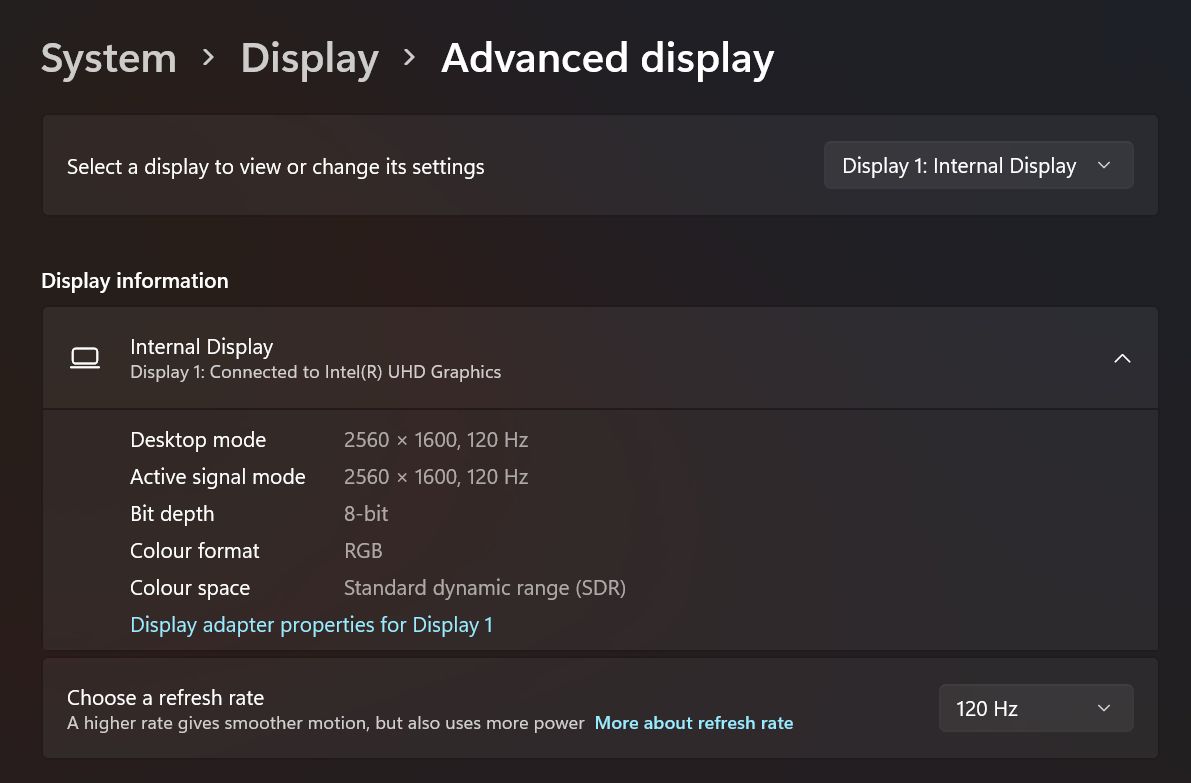Click the laptop icon beside Internal Display
This screenshot has height=783, width=1191.
(85, 358)
